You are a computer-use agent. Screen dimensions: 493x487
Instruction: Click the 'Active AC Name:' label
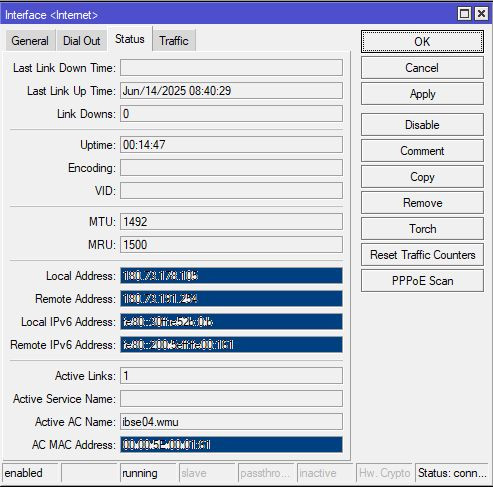(x=75, y=422)
